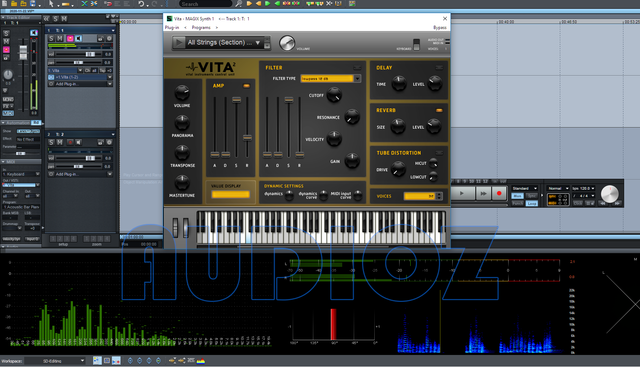640x367 pixels.
Task: Toggle the Keyboard switch in Vita header
Action: click(416, 44)
